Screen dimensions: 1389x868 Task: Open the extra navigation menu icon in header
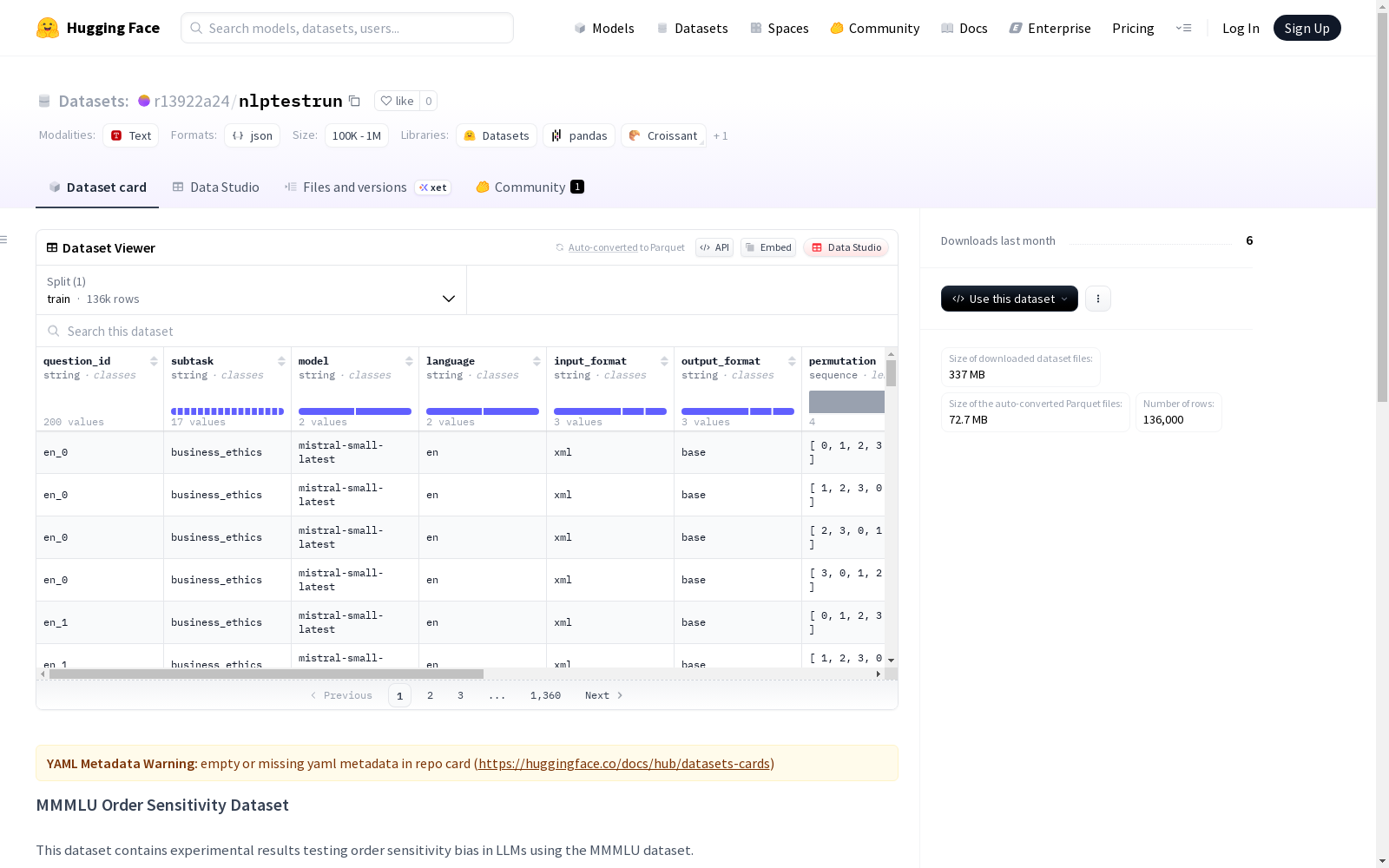1183,28
